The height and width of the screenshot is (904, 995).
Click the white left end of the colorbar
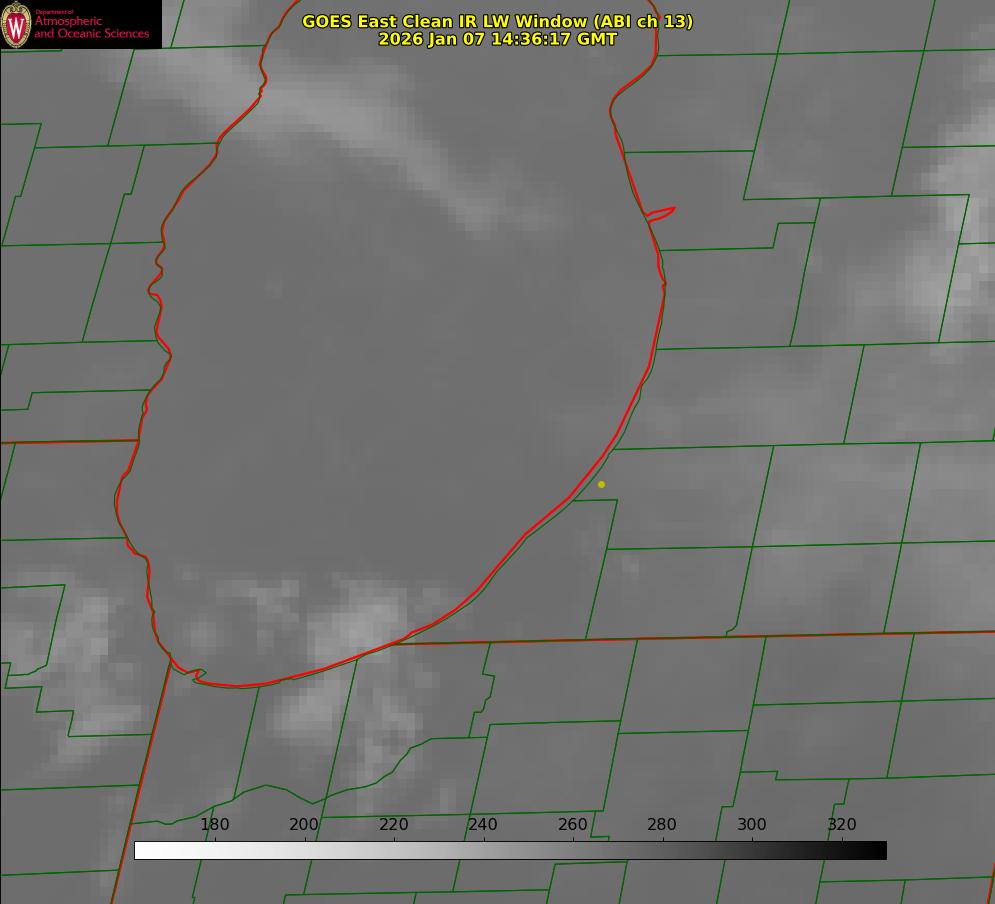pos(140,850)
